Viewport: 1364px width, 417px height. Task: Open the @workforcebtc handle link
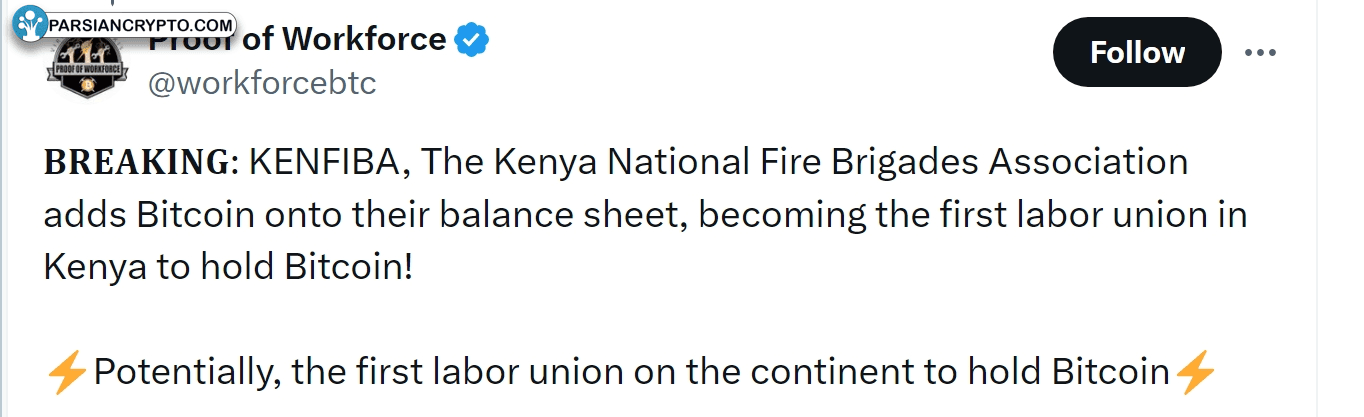(262, 83)
